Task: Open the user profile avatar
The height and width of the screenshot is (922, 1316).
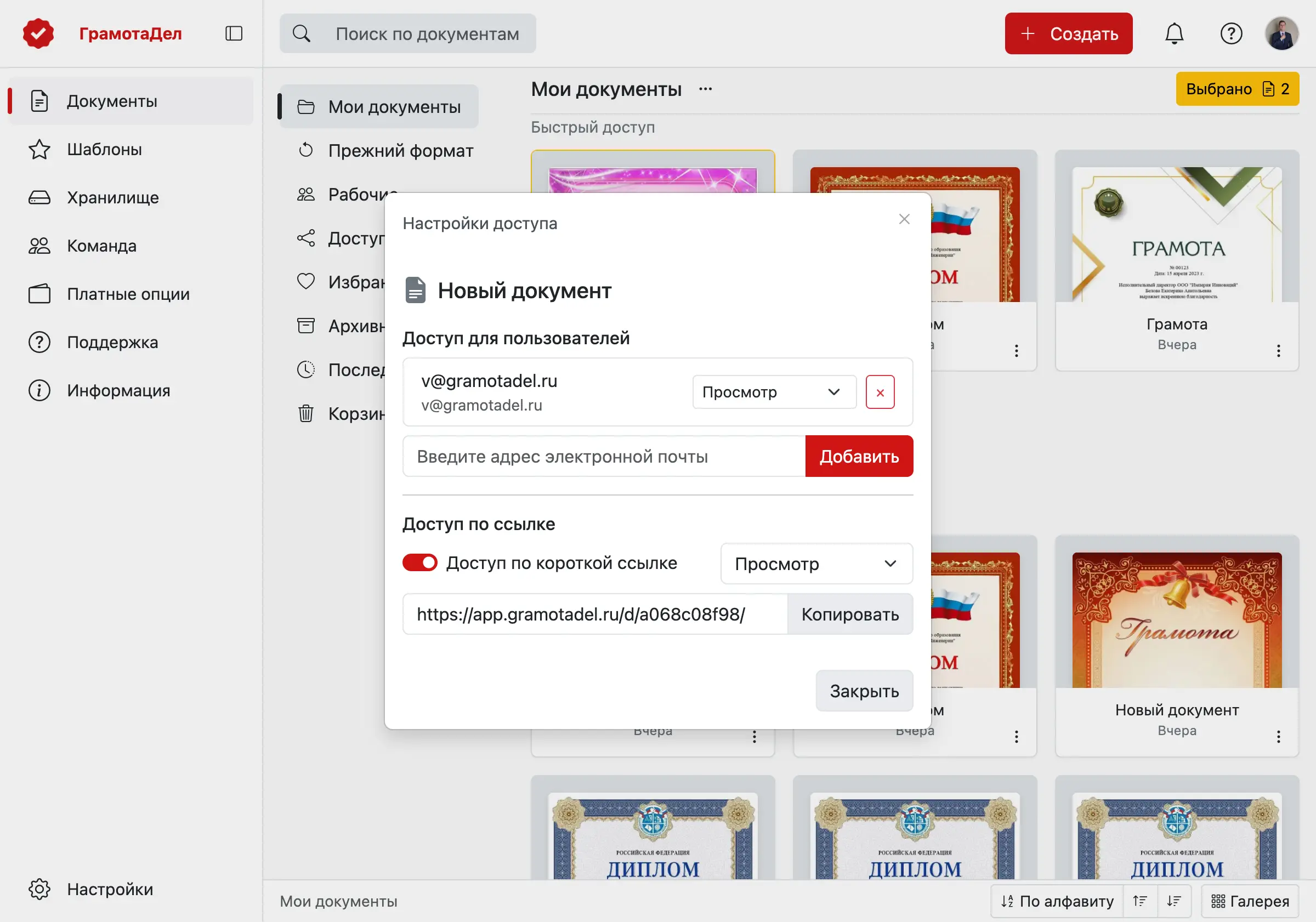Action: coord(1281,33)
